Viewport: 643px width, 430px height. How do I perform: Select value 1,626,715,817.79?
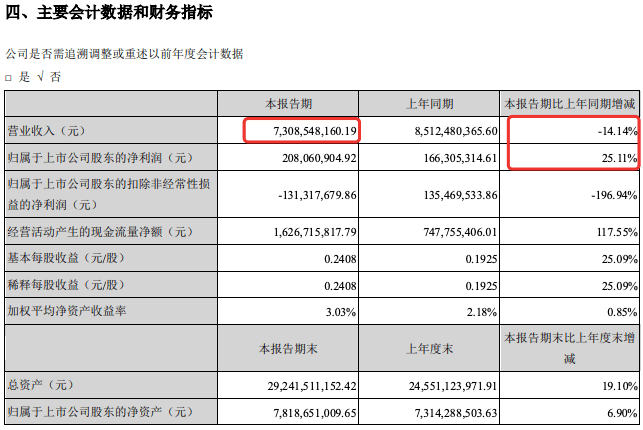pos(315,232)
